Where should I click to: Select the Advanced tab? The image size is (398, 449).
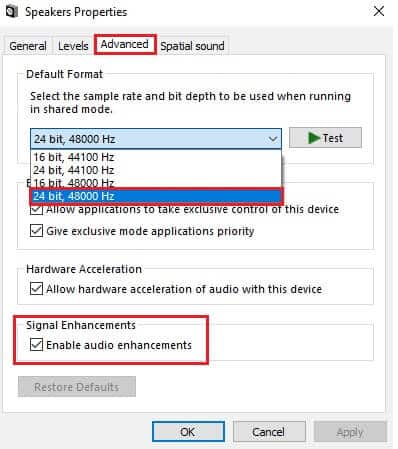coord(125,44)
